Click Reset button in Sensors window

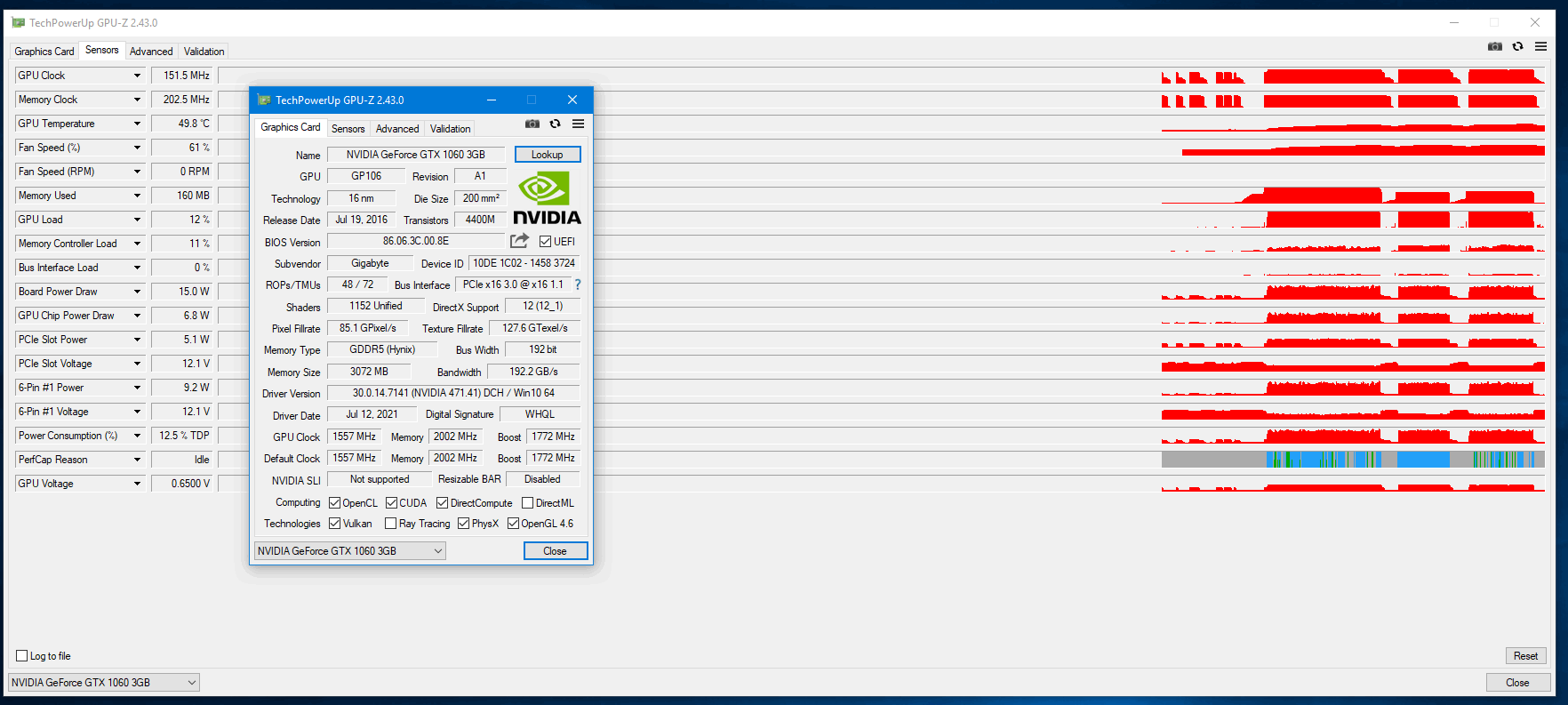(1525, 656)
